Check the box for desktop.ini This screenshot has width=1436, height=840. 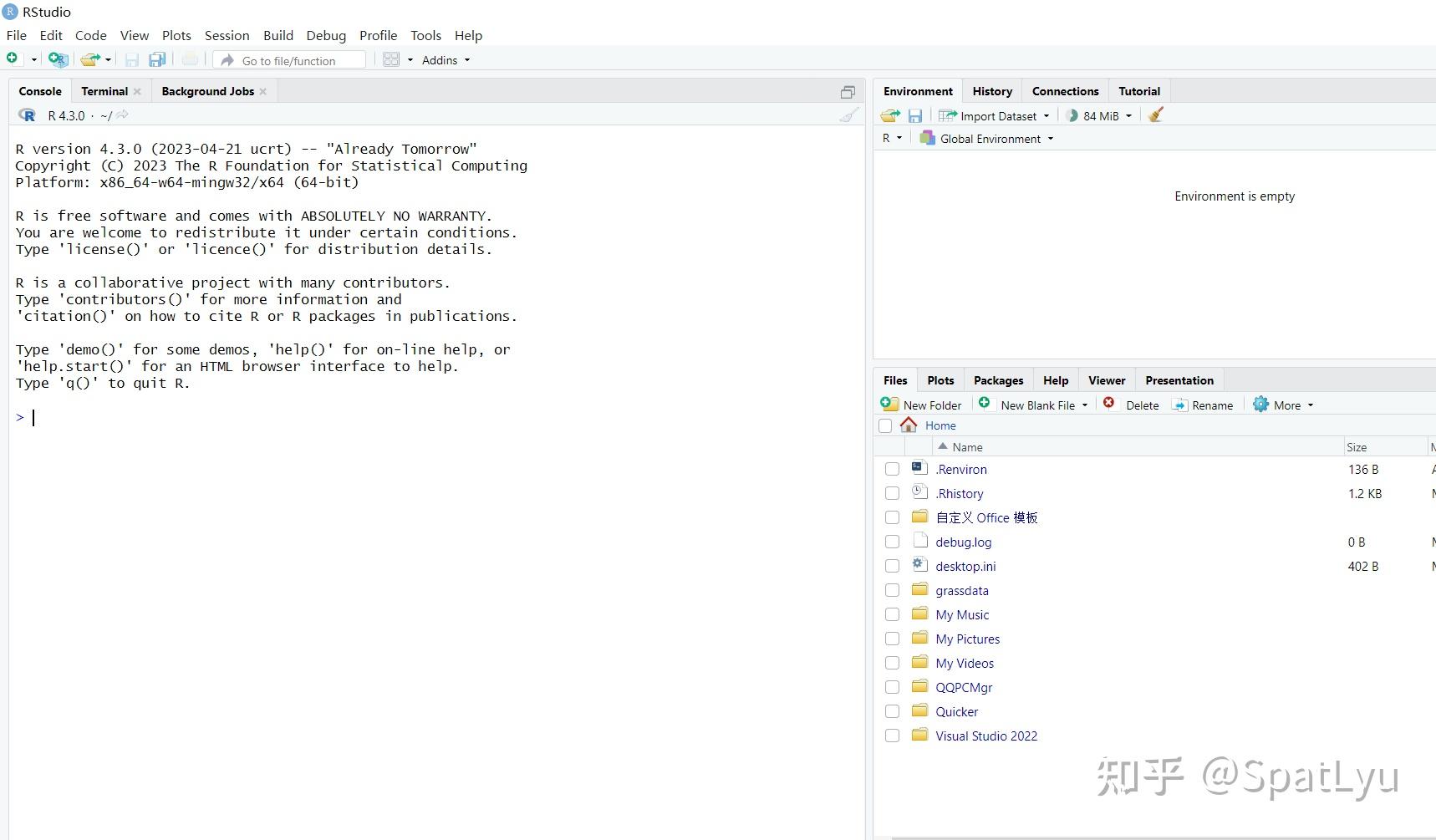[x=892, y=567]
